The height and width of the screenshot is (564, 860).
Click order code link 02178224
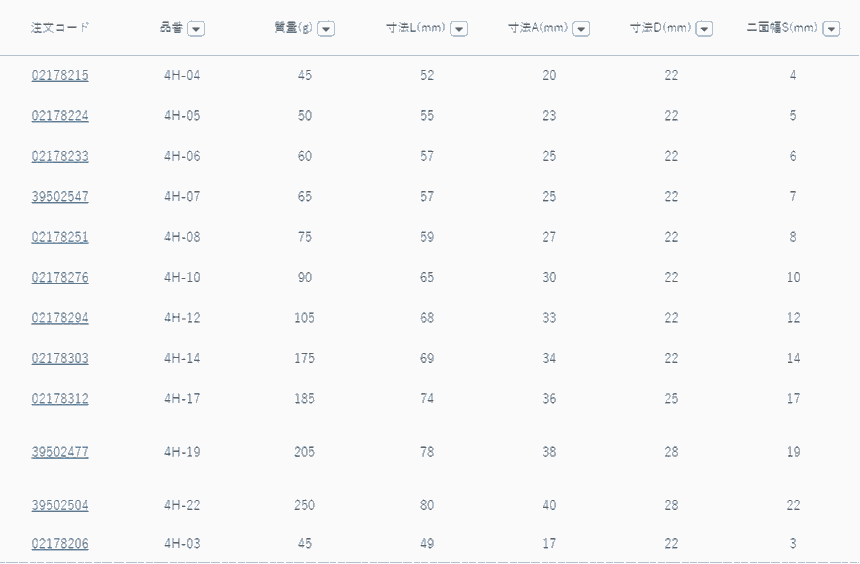(60, 116)
